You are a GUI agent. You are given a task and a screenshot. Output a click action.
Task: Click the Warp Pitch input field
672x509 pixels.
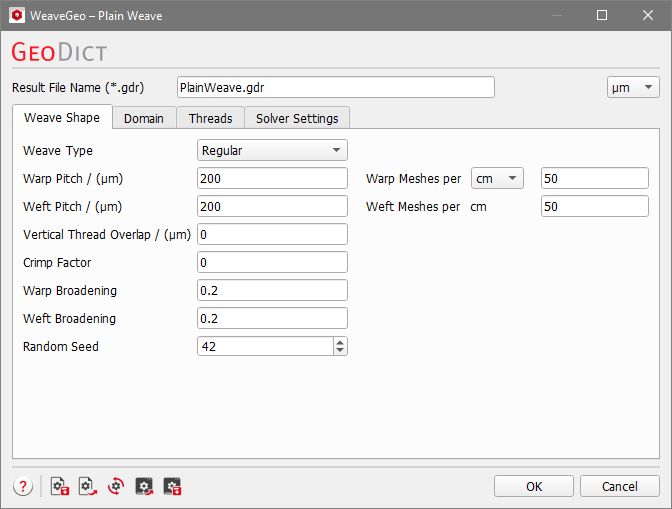point(272,178)
